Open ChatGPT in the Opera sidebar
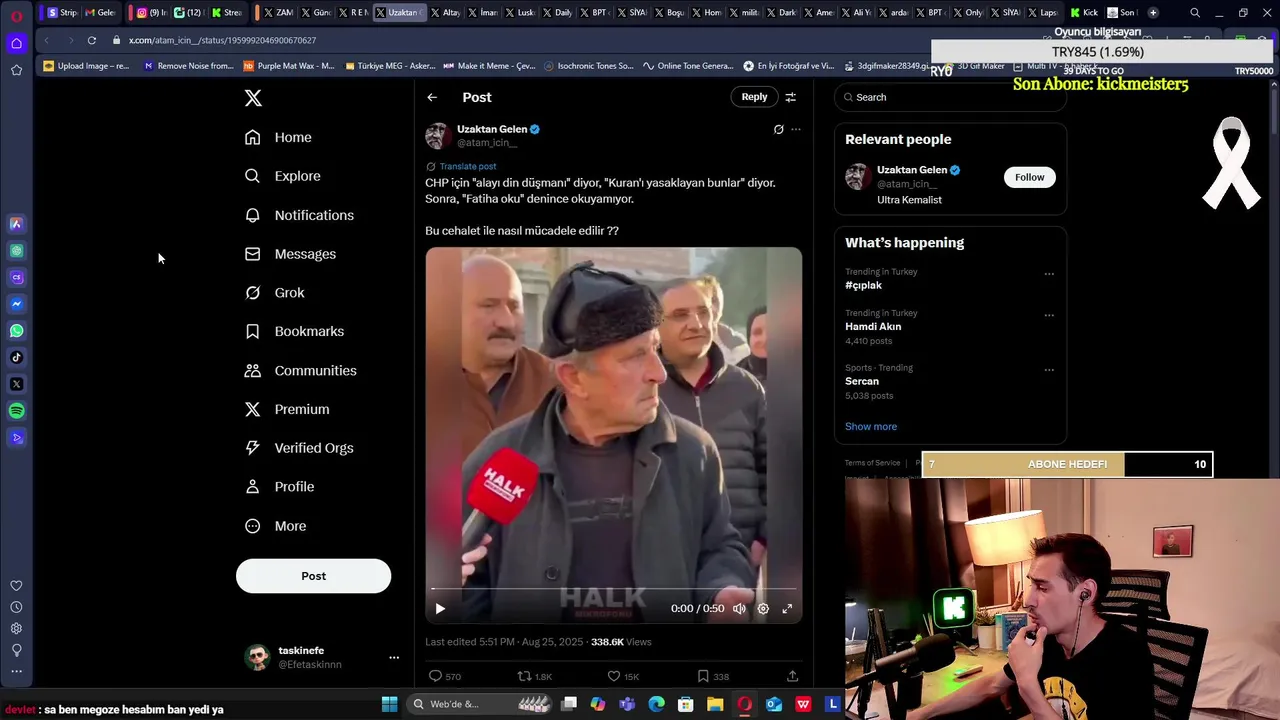This screenshot has width=1280, height=720. [16, 251]
